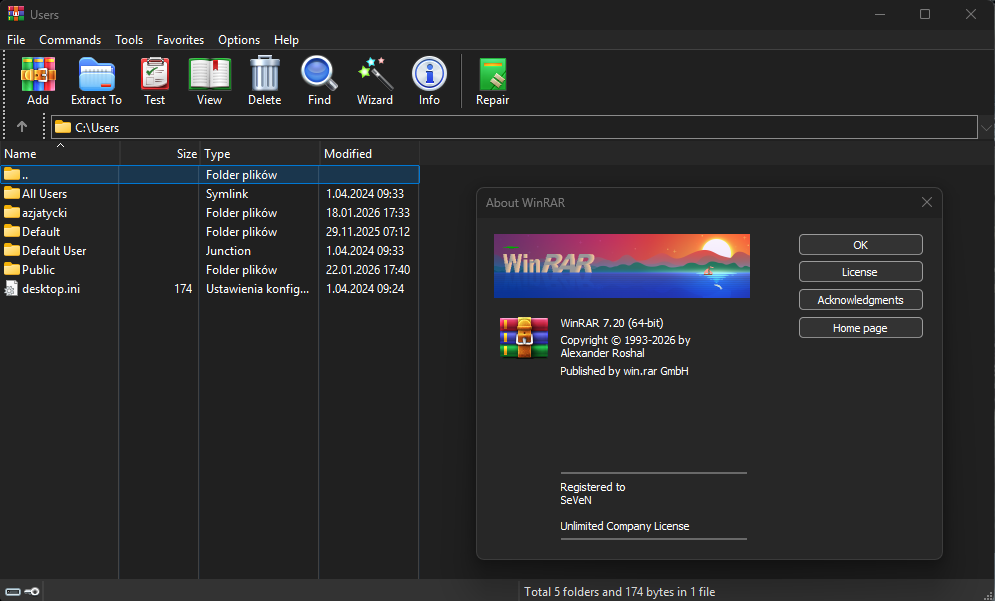
Task: Click OK in About WinRAR dialog
Action: 860,245
